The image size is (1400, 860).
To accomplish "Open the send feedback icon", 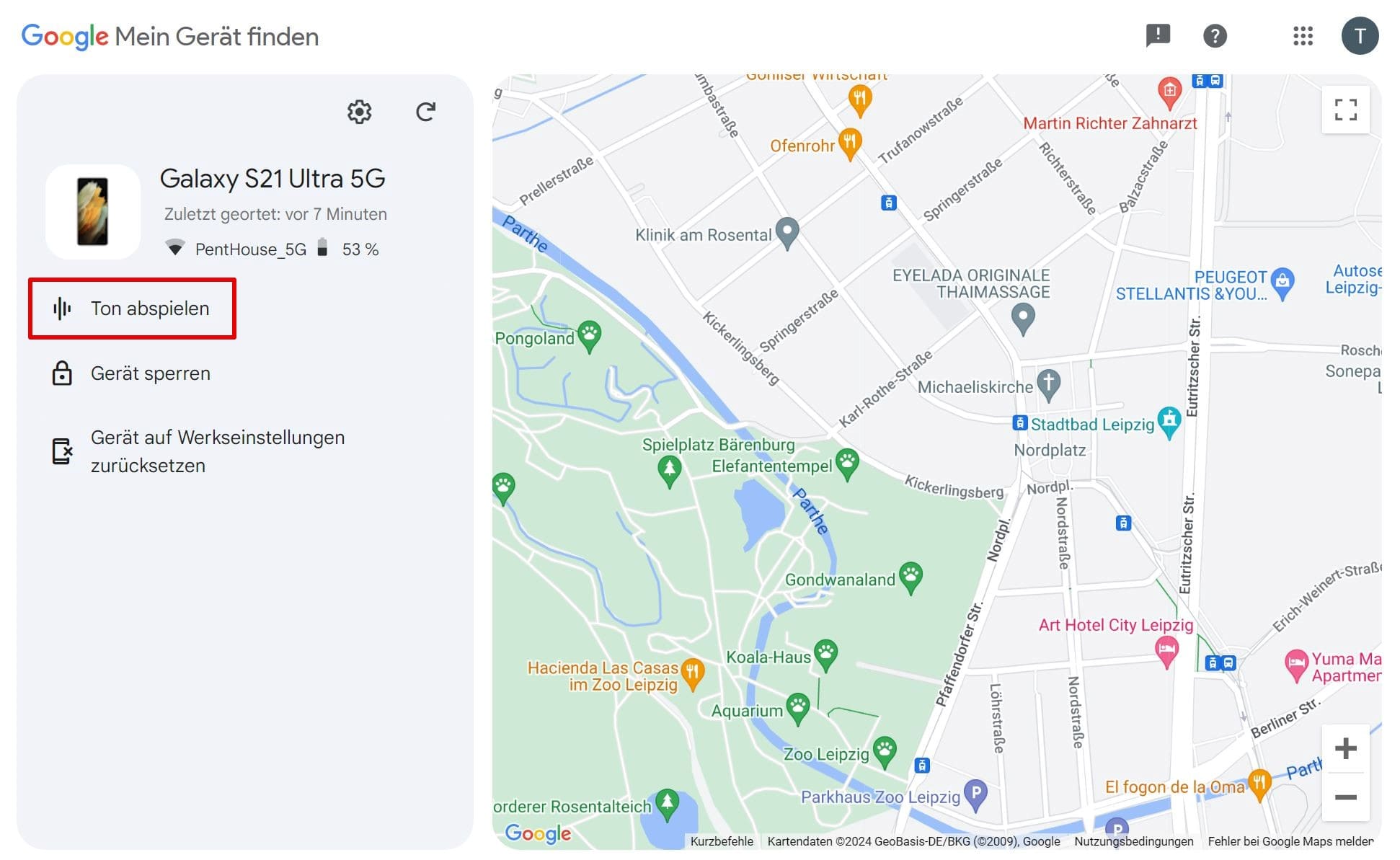I will pyautogui.click(x=1158, y=35).
